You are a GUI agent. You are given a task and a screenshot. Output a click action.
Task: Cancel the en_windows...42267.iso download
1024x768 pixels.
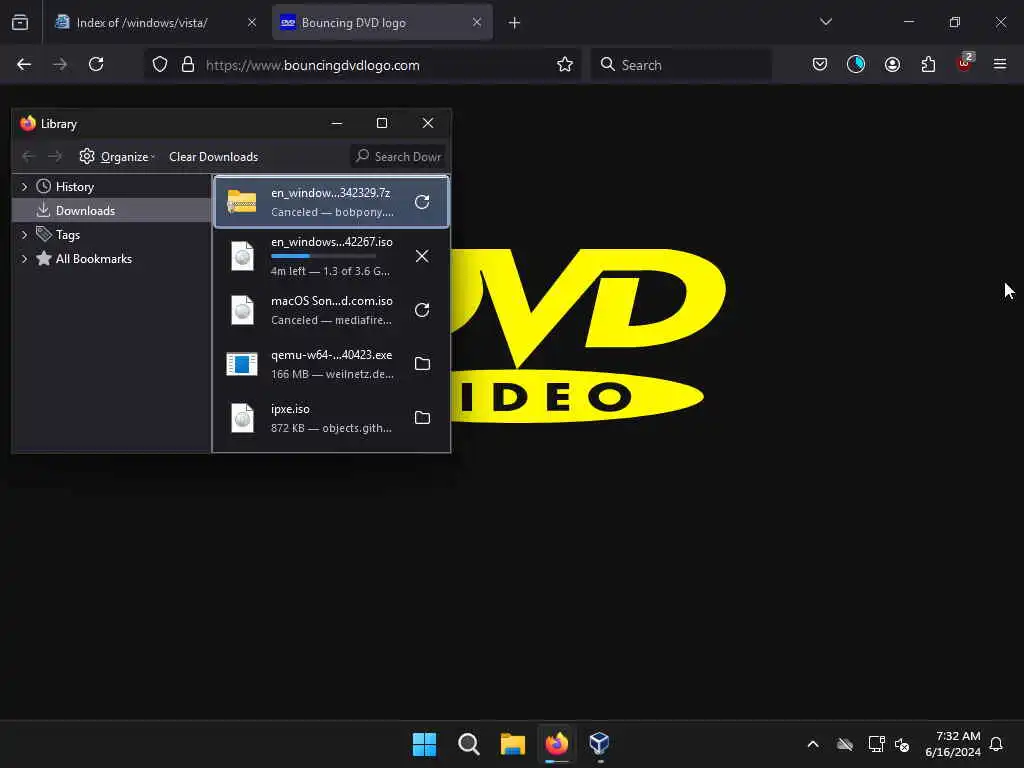coord(422,256)
